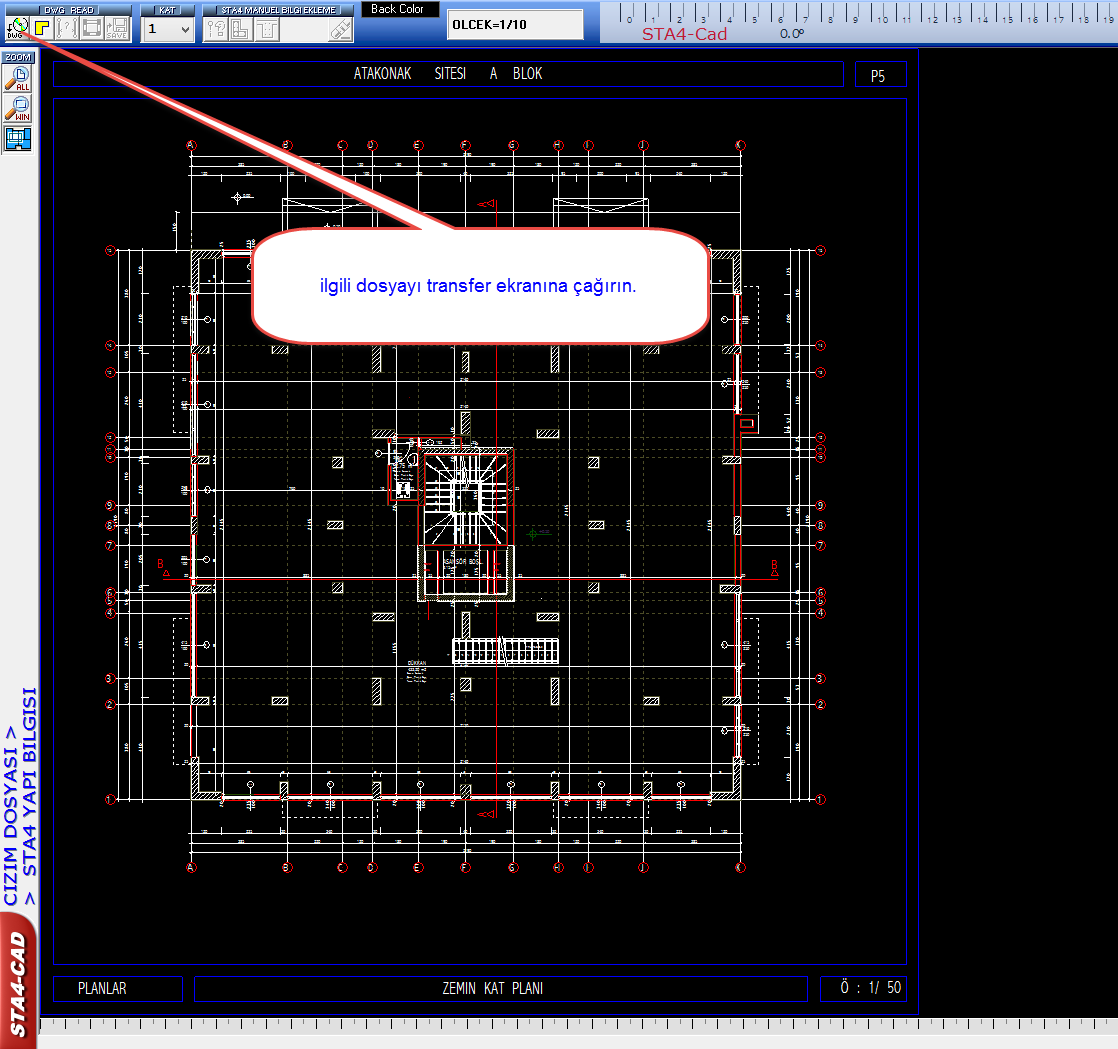1118x1049 pixels.
Task: Select the yellow L-shaped outline tool
Action: click(x=41, y=28)
